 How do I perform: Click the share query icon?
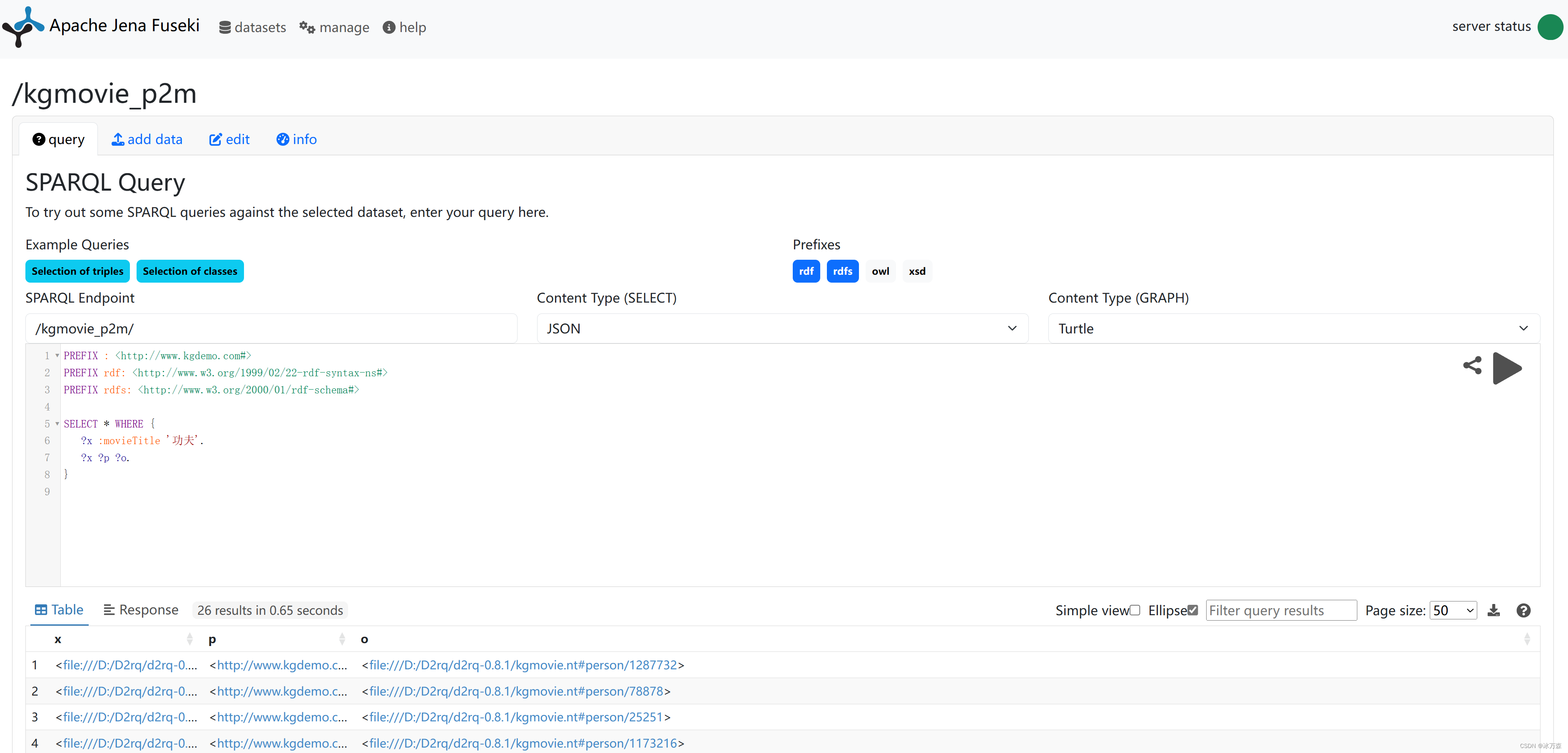click(1472, 365)
